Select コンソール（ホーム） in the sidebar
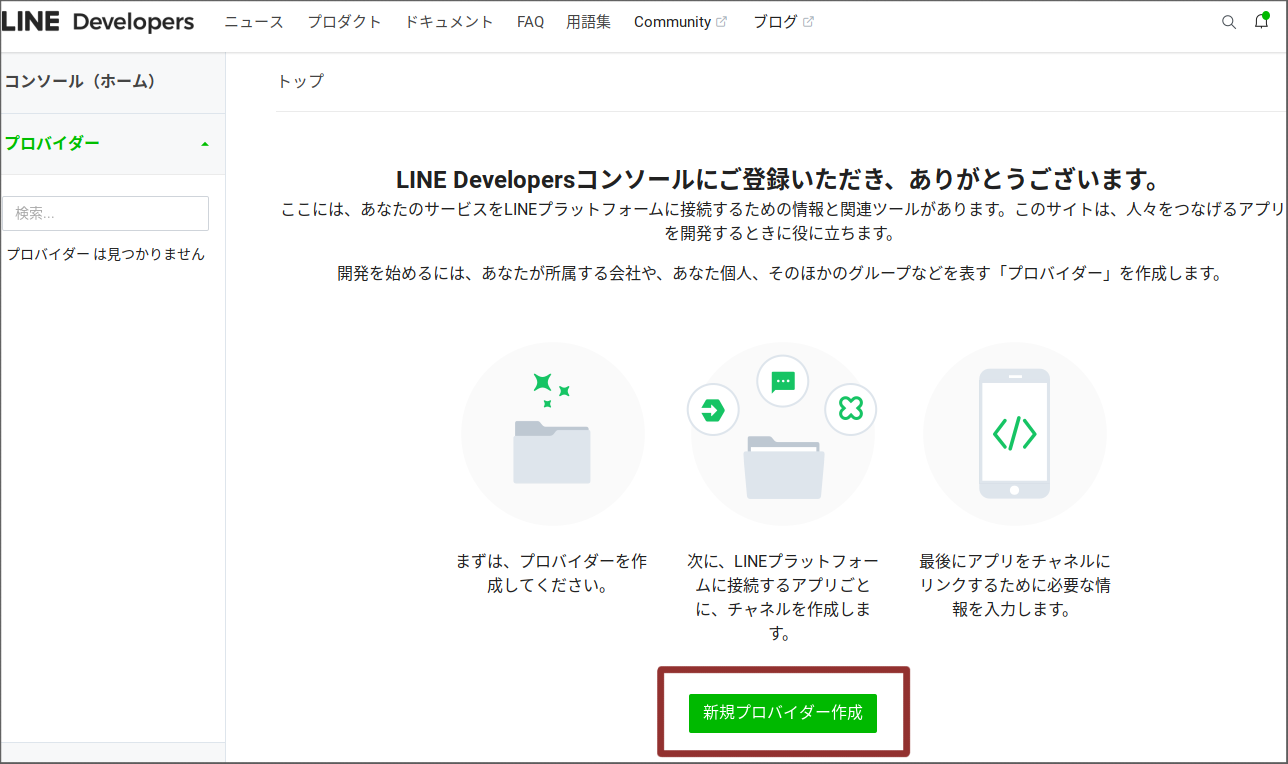 [80, 82]
